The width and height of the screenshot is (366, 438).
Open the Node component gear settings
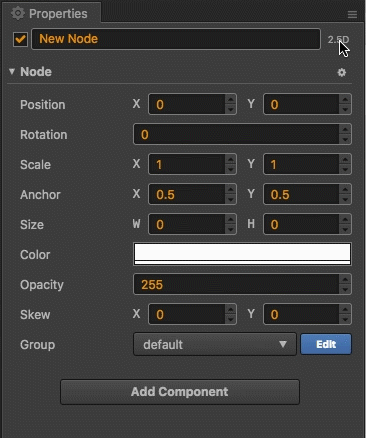(x=341, y=72)
